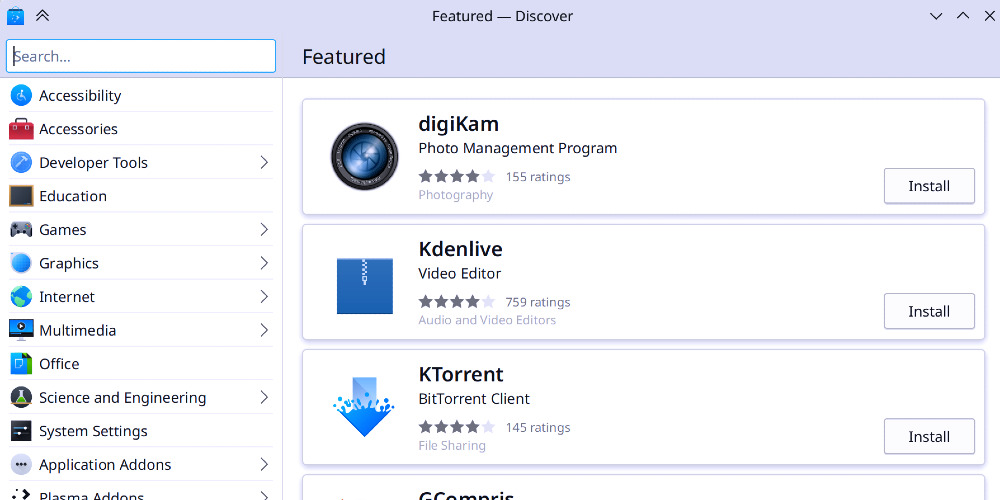This screenshot has height=500, width=1000.
Task: Click the System Settings icon
Action: tap(21, 431)
